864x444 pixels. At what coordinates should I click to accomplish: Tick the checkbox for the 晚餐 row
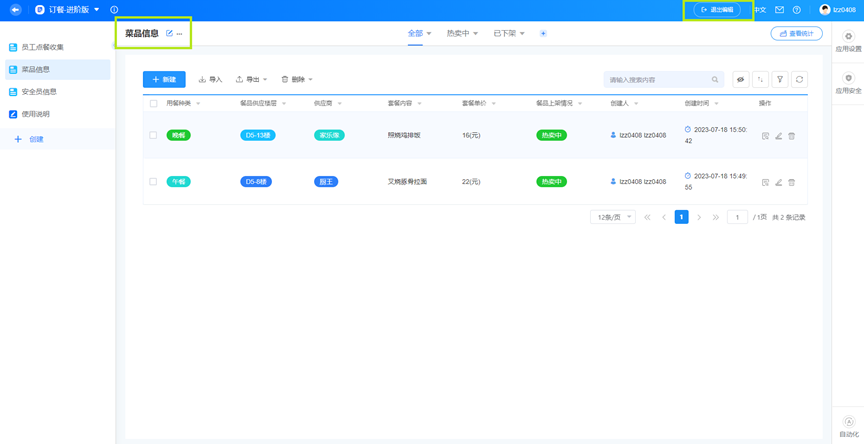pos(153,135)
